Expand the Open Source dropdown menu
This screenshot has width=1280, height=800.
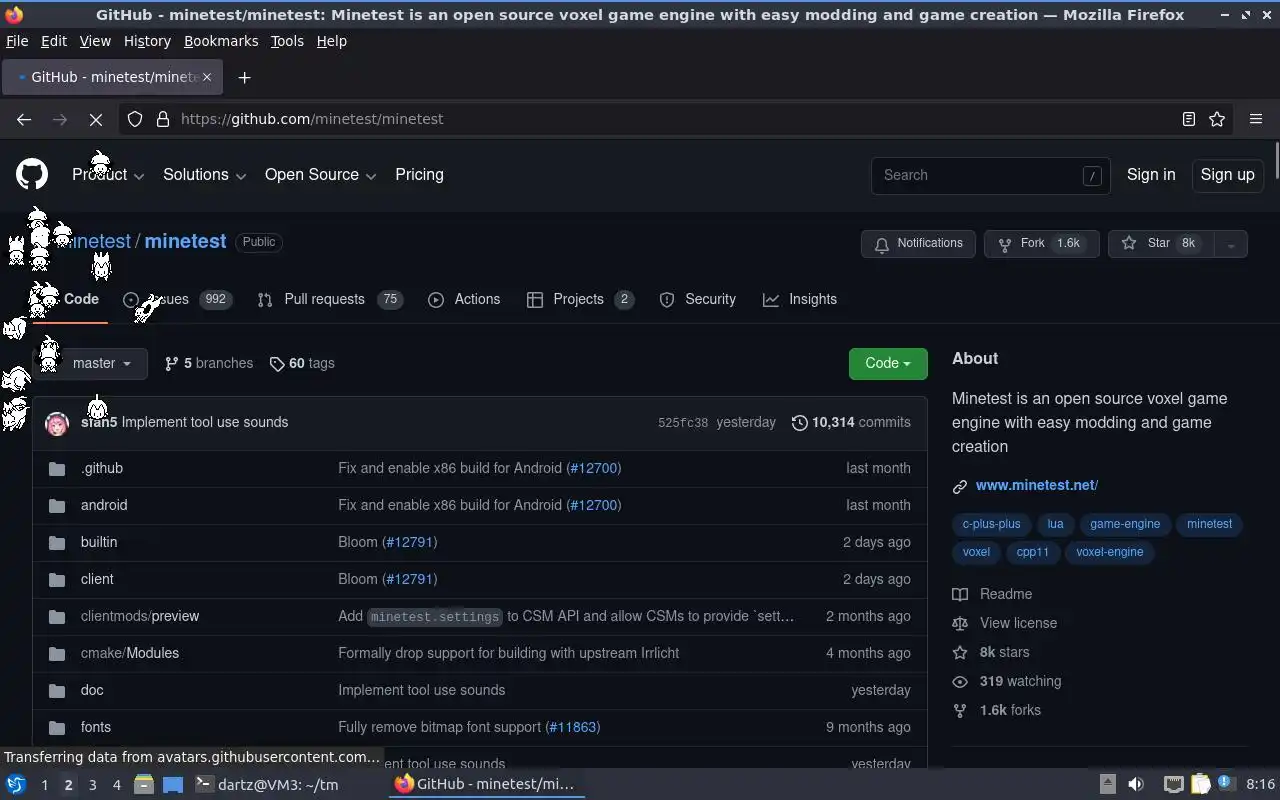coord(320,174)
